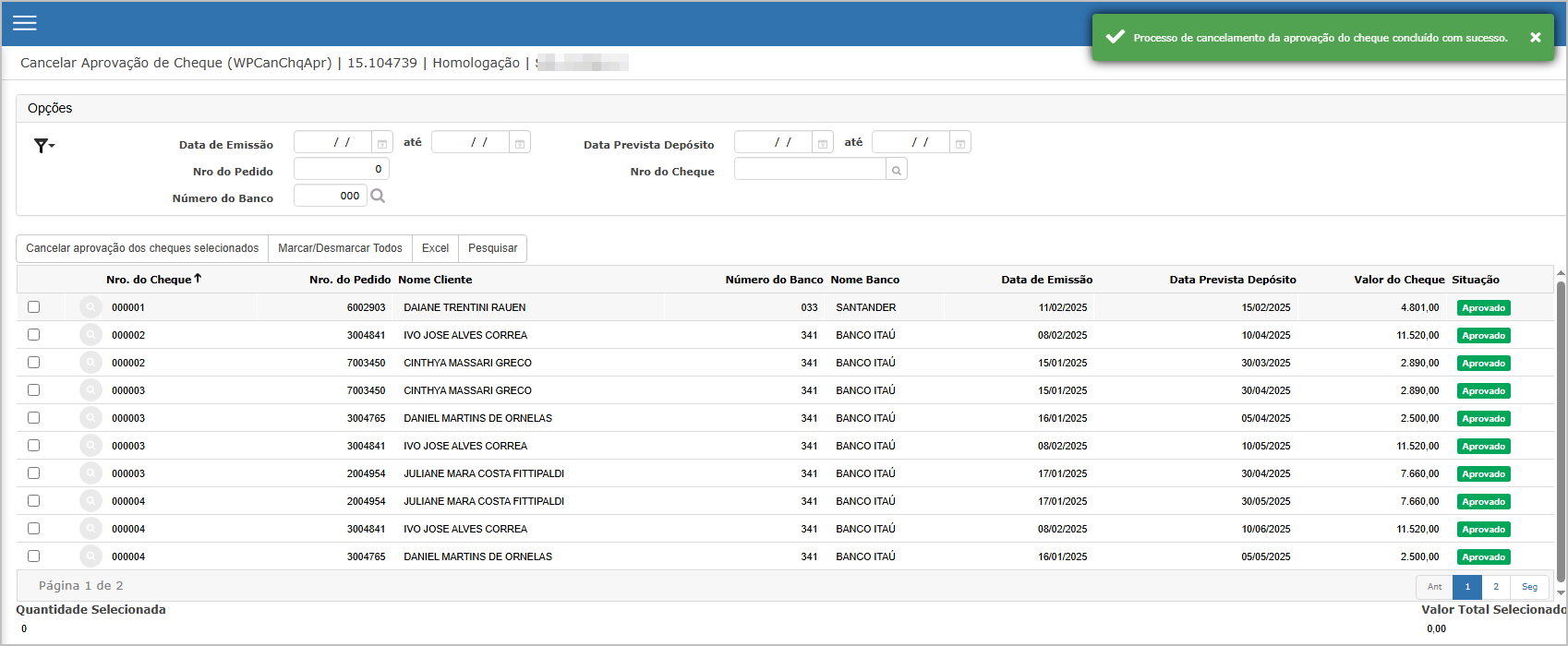
Task: Select checkbox for cheque 000004 Daniel Martins de Ornelas
Action: click(x=34, y=556)
